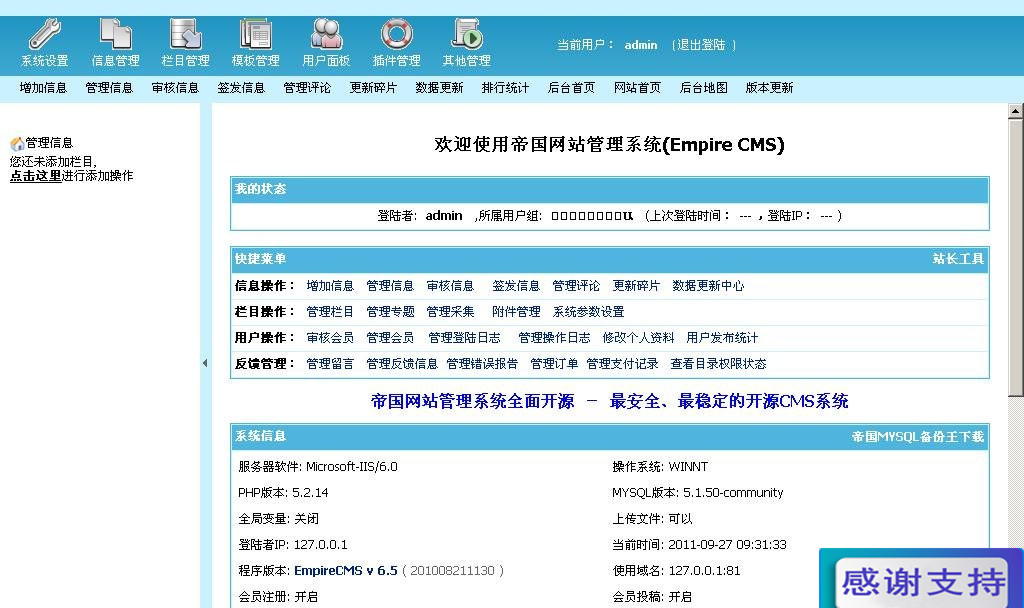Image resolution: width=1024 pixels, height=608 pixels.
Task: Click 更新碎片 in the submenu bar
Action: tap(373, 88)
